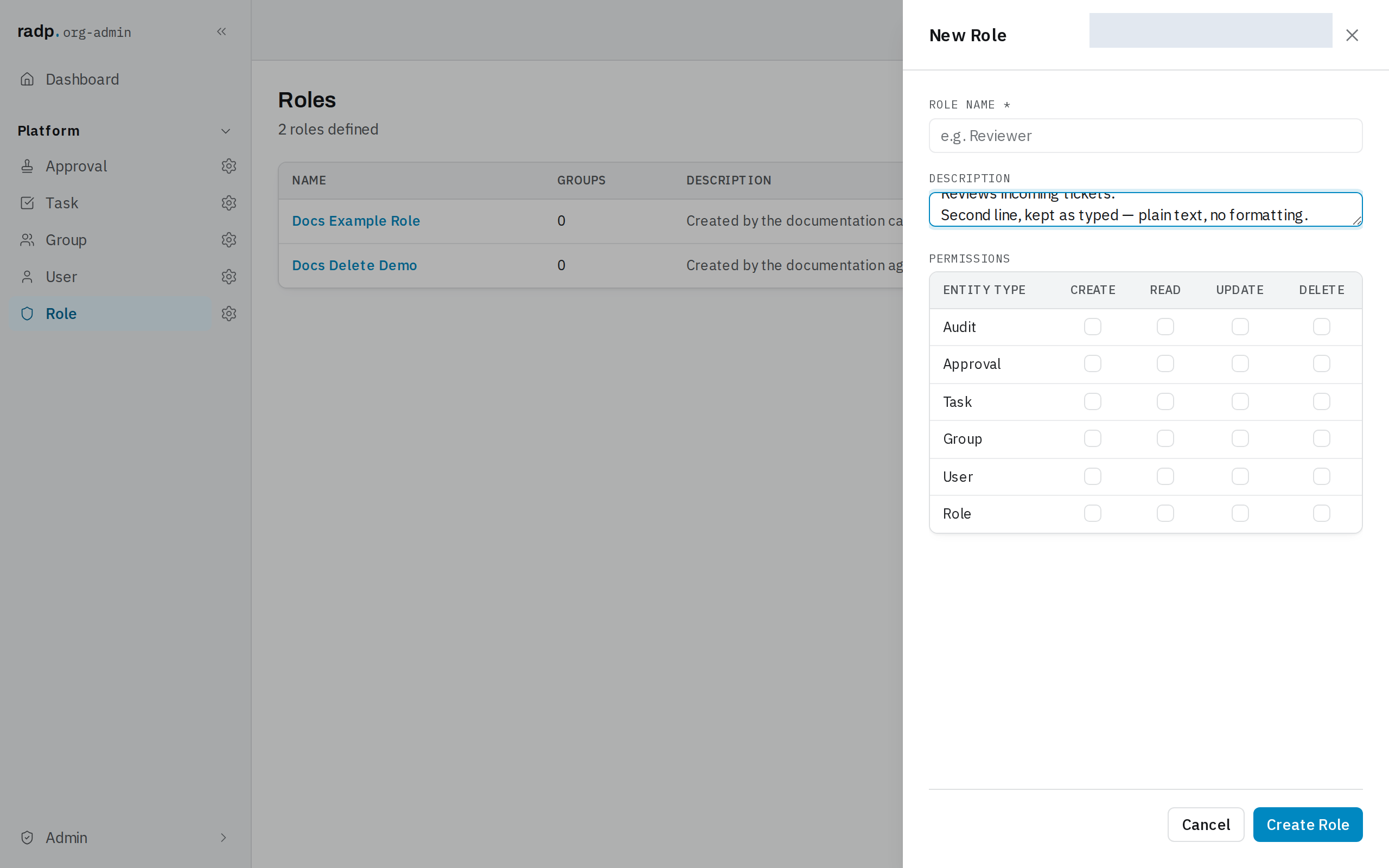Grant Delete permission on Group
Image resolution: width=1389 pixels, height=868 pixels.
point(1321,438)
